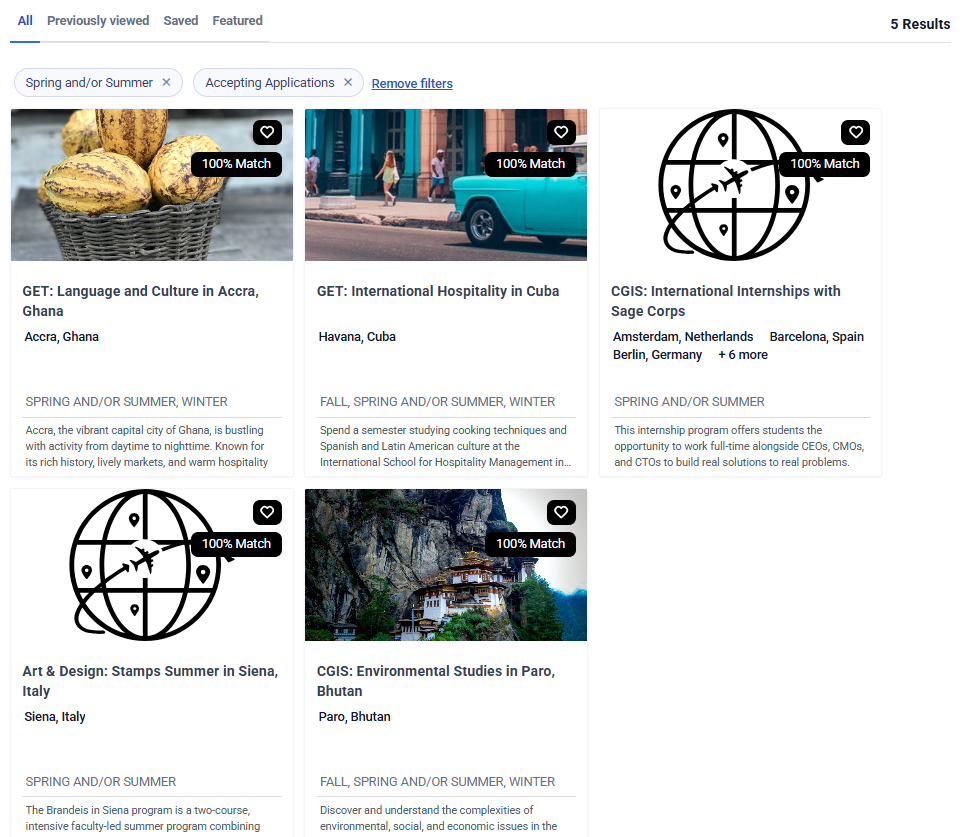Click the turquoise vintage car Havana image
This screenshot has width=970, height=837.
point(420,200)
